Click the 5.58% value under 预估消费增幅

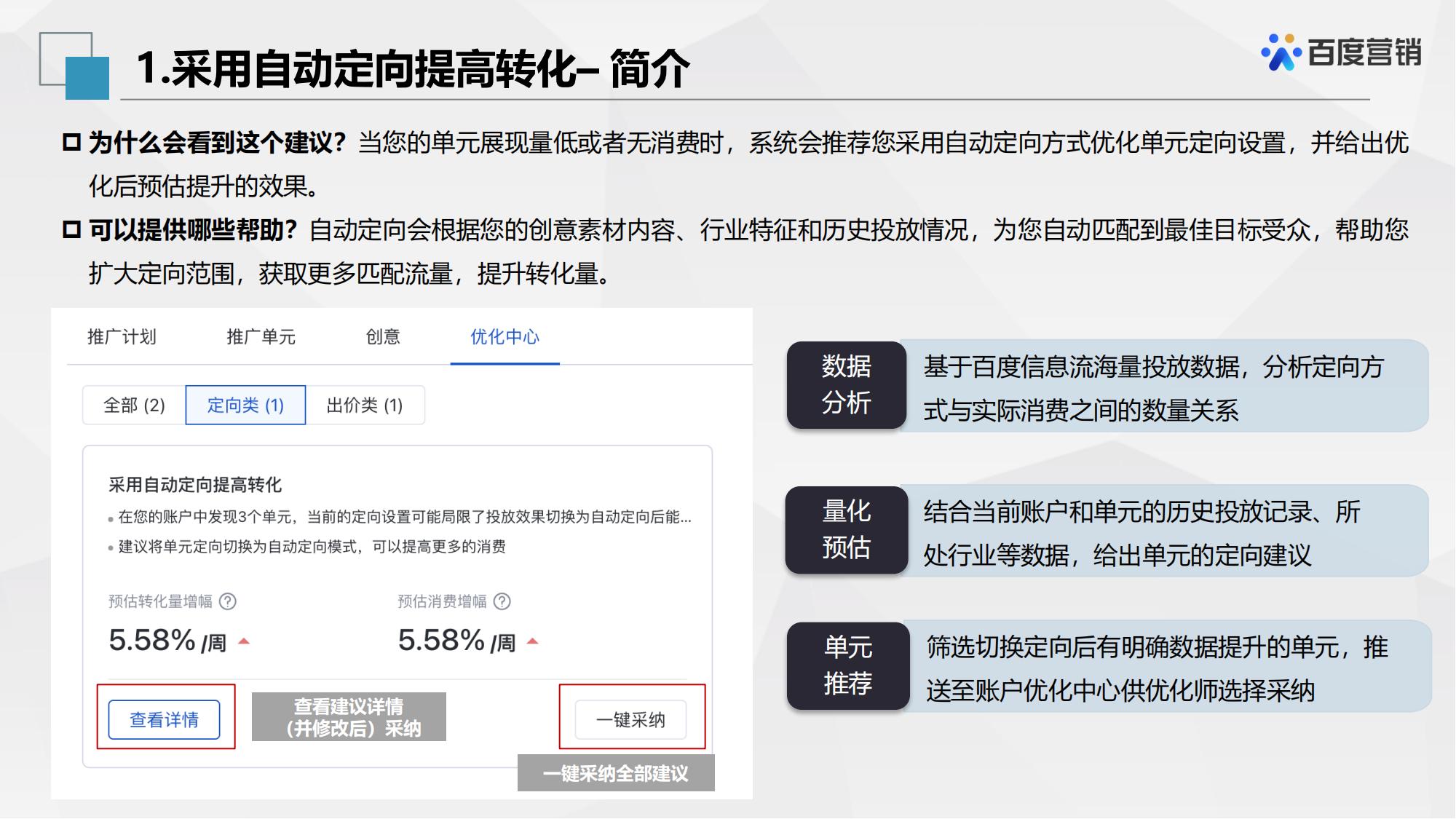[441, 641]
